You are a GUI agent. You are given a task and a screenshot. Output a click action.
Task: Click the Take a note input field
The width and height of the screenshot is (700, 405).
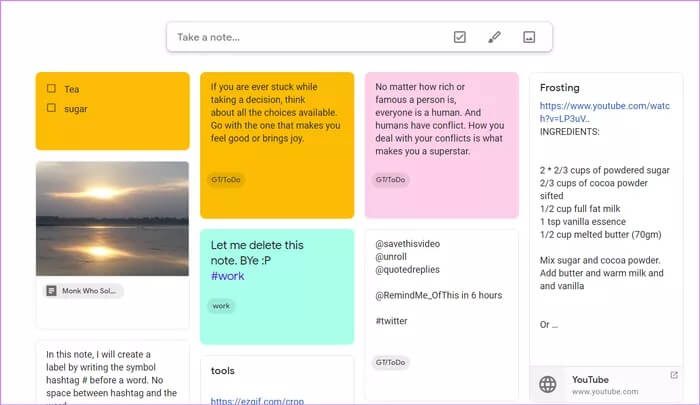click(x=300, y=37)
